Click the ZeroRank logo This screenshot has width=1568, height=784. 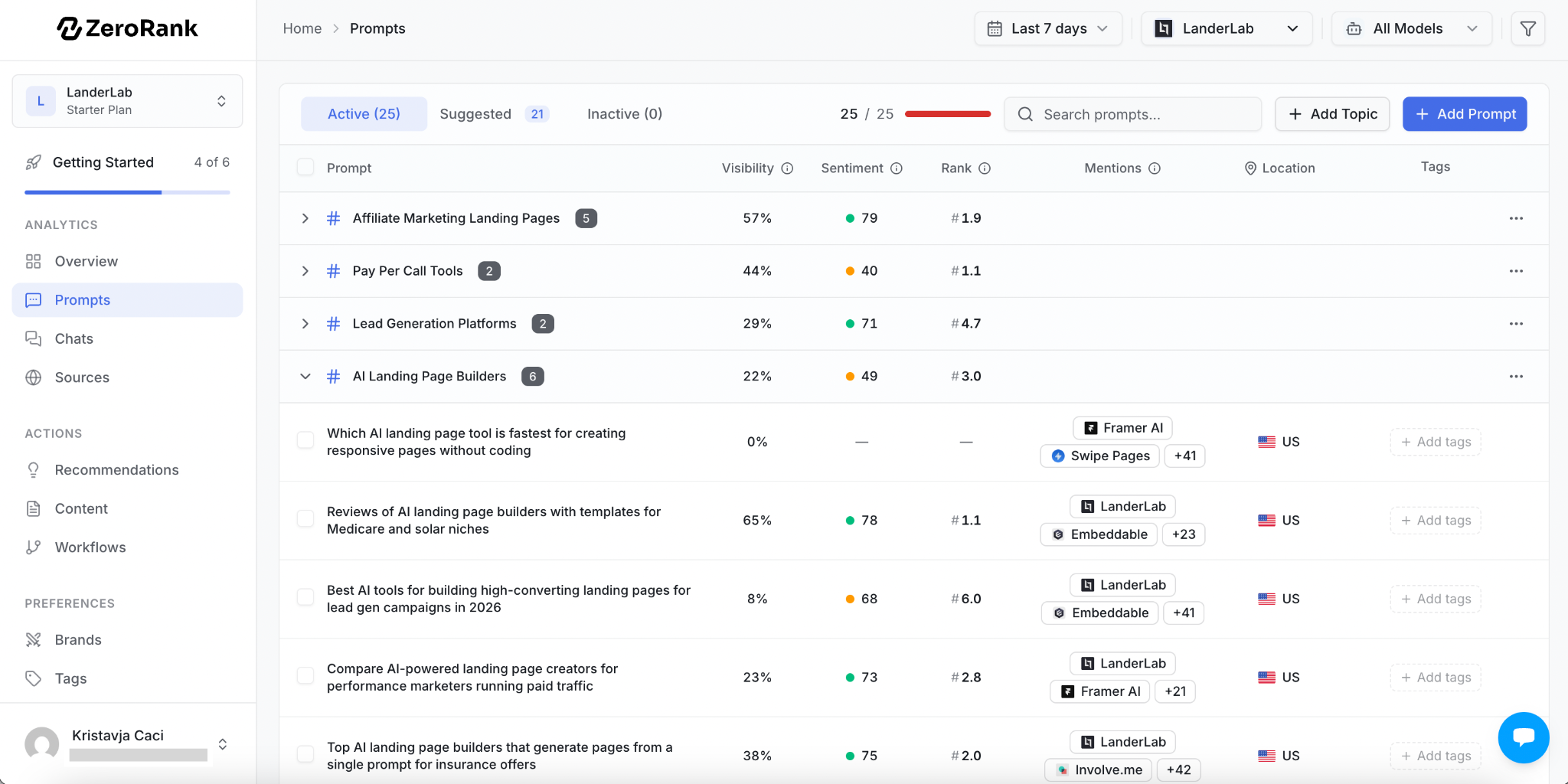(127, 29)
